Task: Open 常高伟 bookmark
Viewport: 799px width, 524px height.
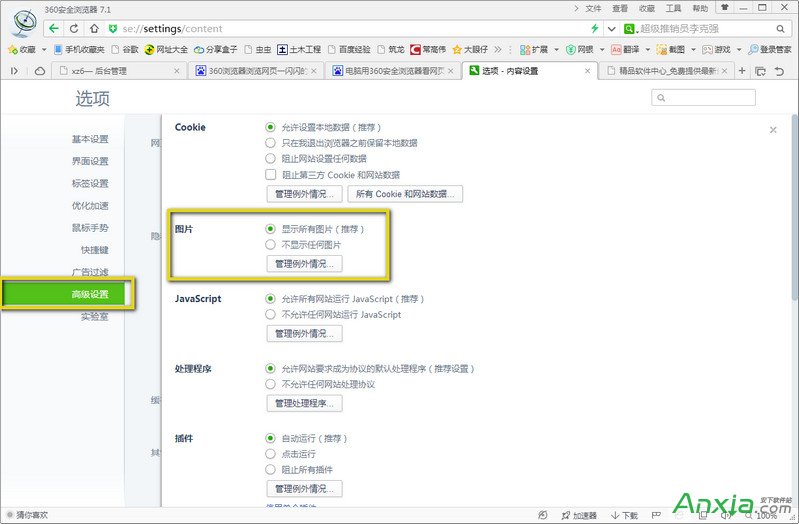Action: pos(428,49)
